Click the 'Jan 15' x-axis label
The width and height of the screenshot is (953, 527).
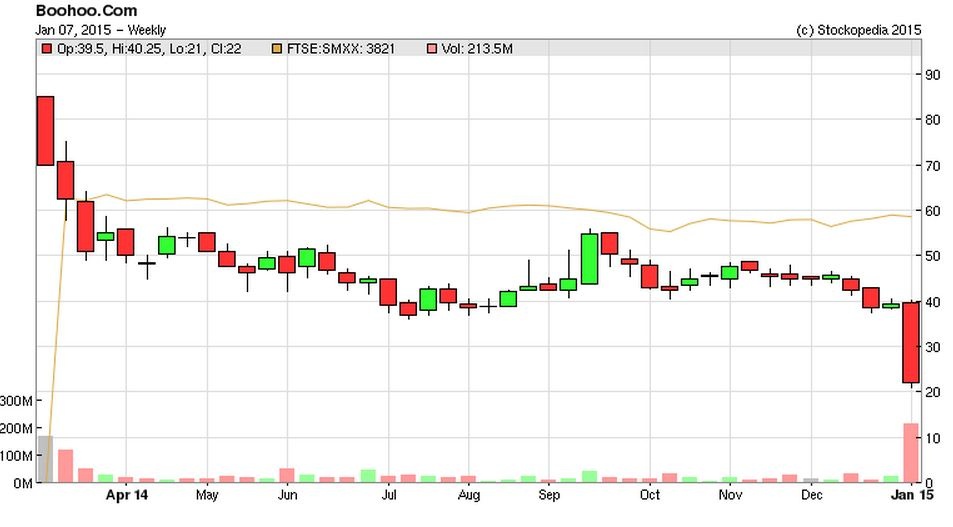pos(912,495)
